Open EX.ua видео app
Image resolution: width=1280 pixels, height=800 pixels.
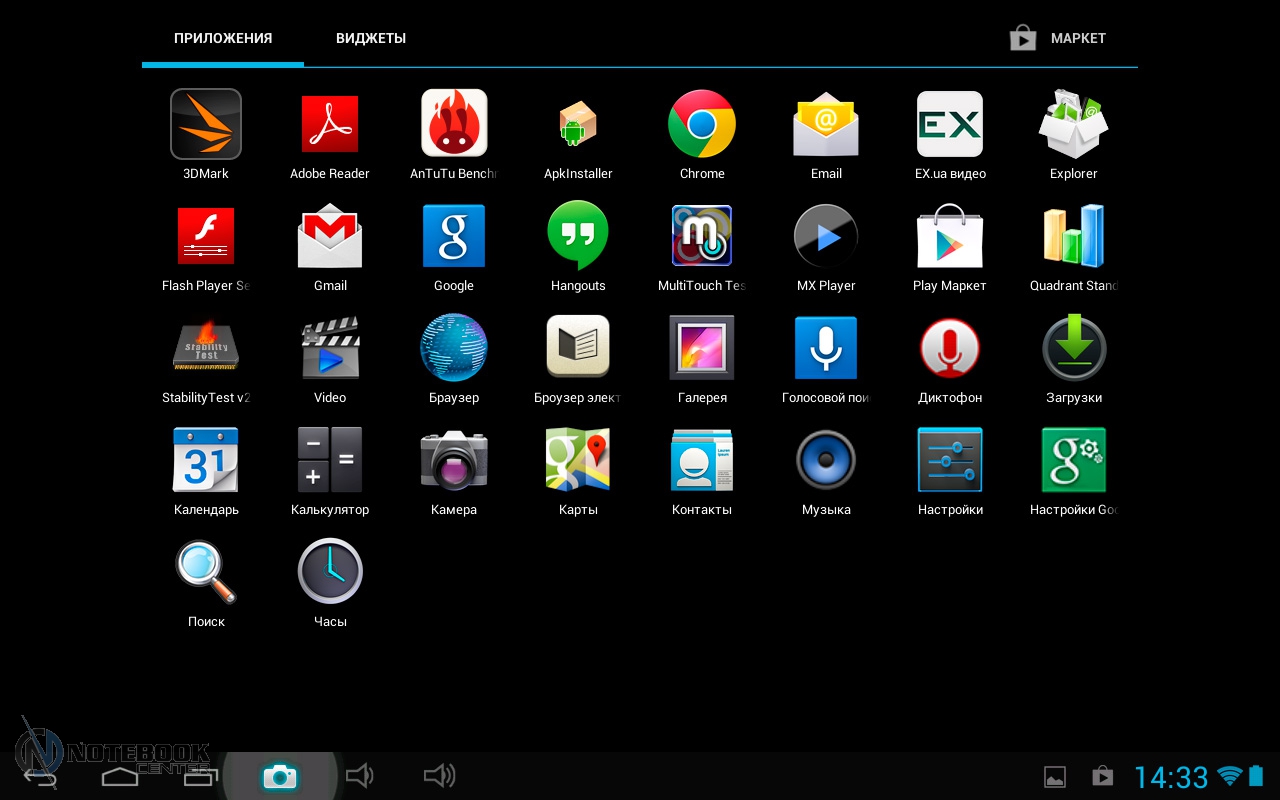pos(950,125)
